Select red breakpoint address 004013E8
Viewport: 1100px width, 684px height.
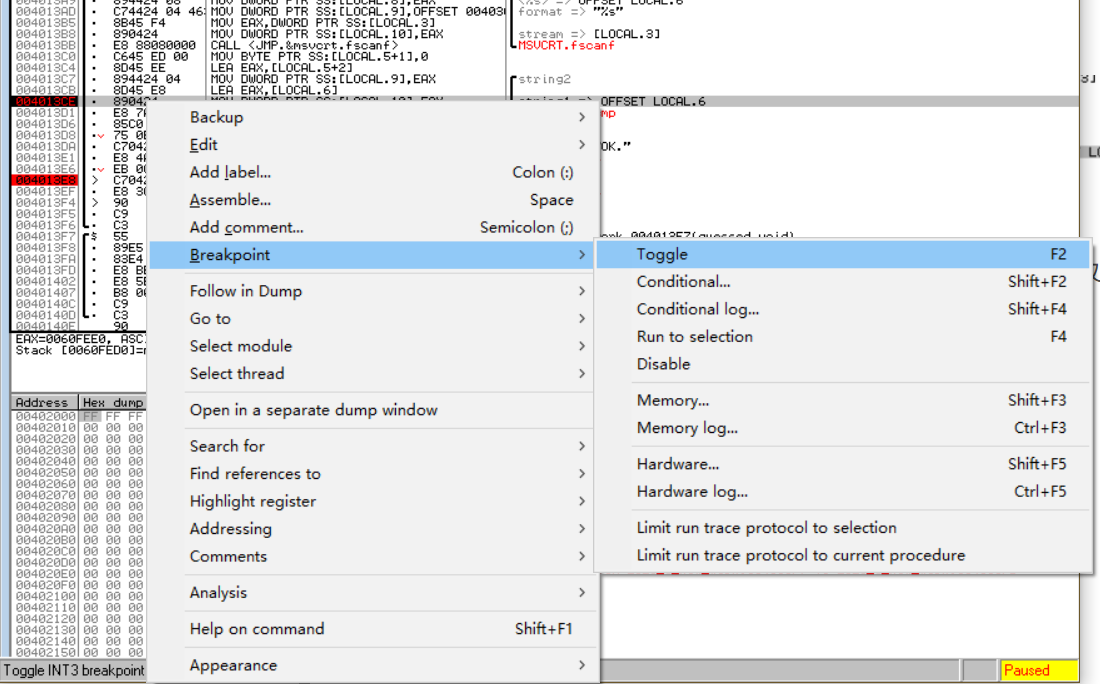pyautogui.click(x=45, y=180)
